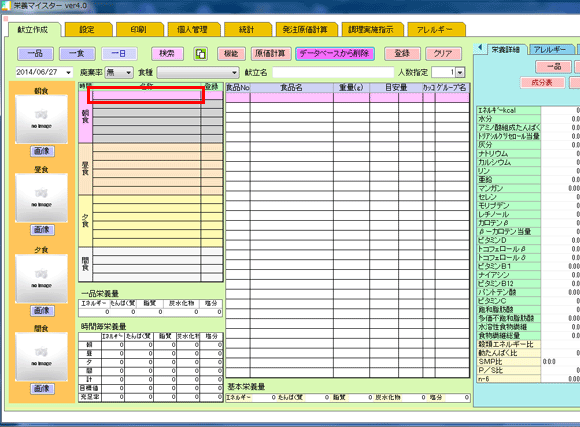
Task: Click the データベースから削除 button
Action: pyautogui.click(x=334, y=54)
